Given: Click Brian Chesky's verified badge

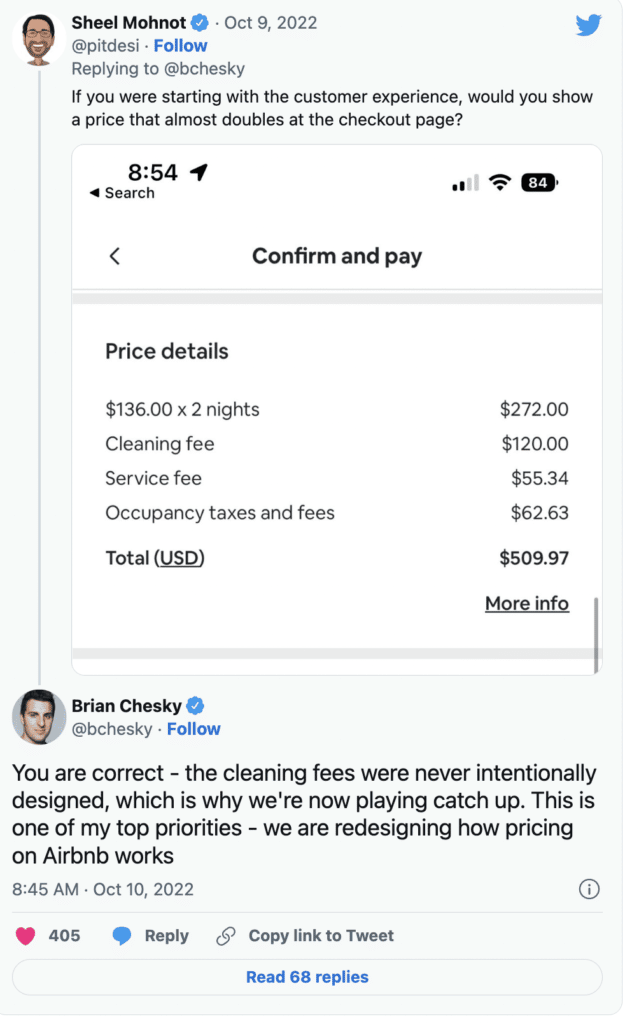Looking at the screenshot, I should (197, 705).
